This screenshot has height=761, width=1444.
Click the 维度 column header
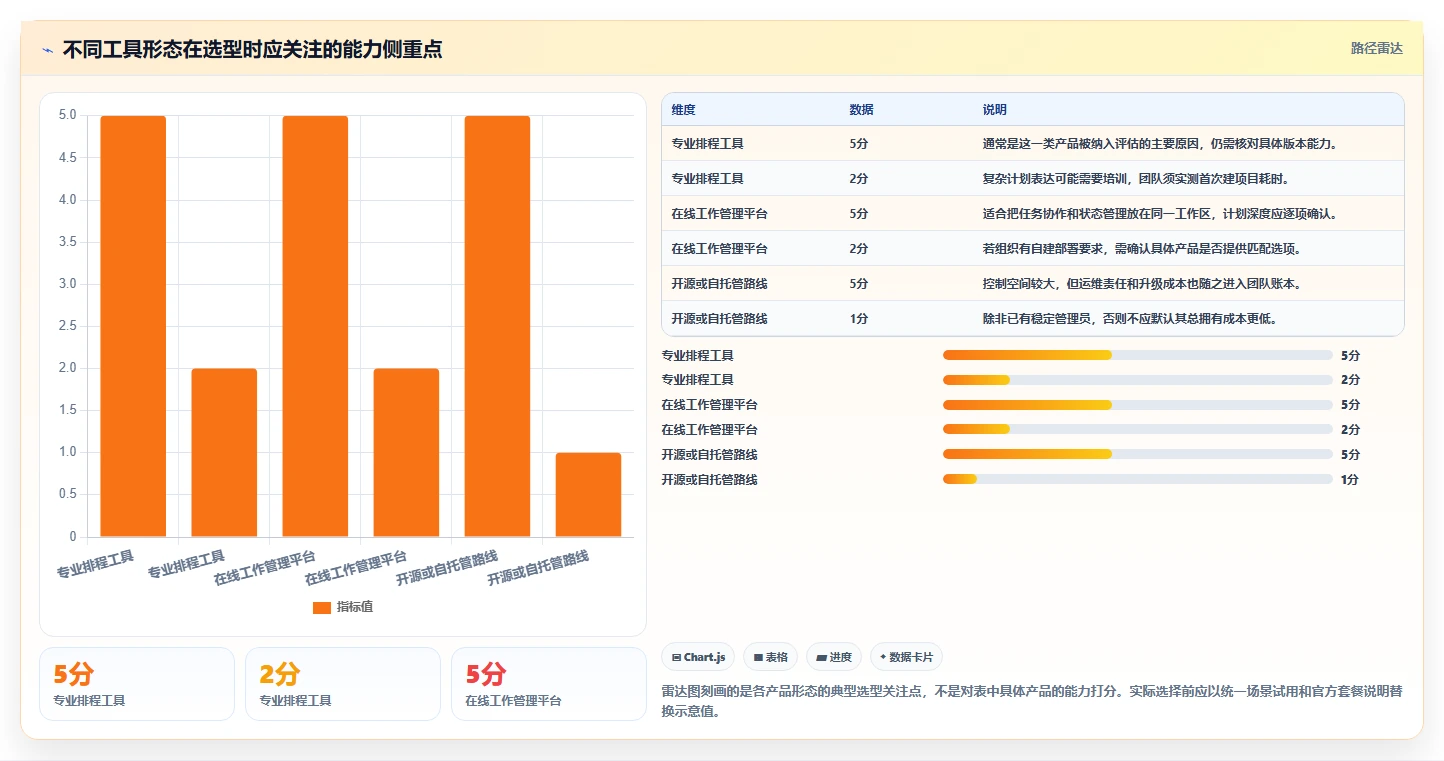(683, 110)
